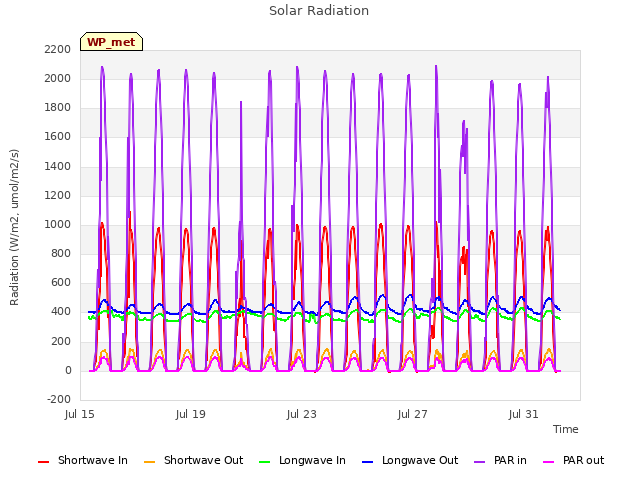The image size is (640, 480).
Task: Click the 600 y-axis tick label
Action: pos(61,283)
